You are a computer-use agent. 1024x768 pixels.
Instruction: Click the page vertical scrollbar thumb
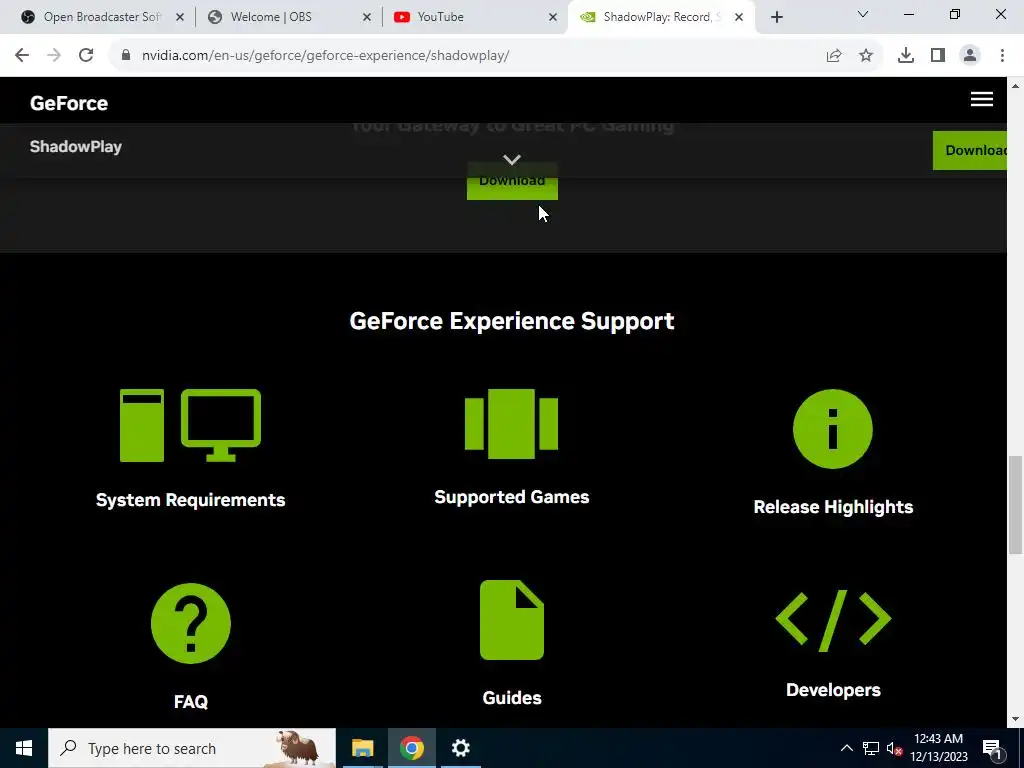[x=1016, y=505]
